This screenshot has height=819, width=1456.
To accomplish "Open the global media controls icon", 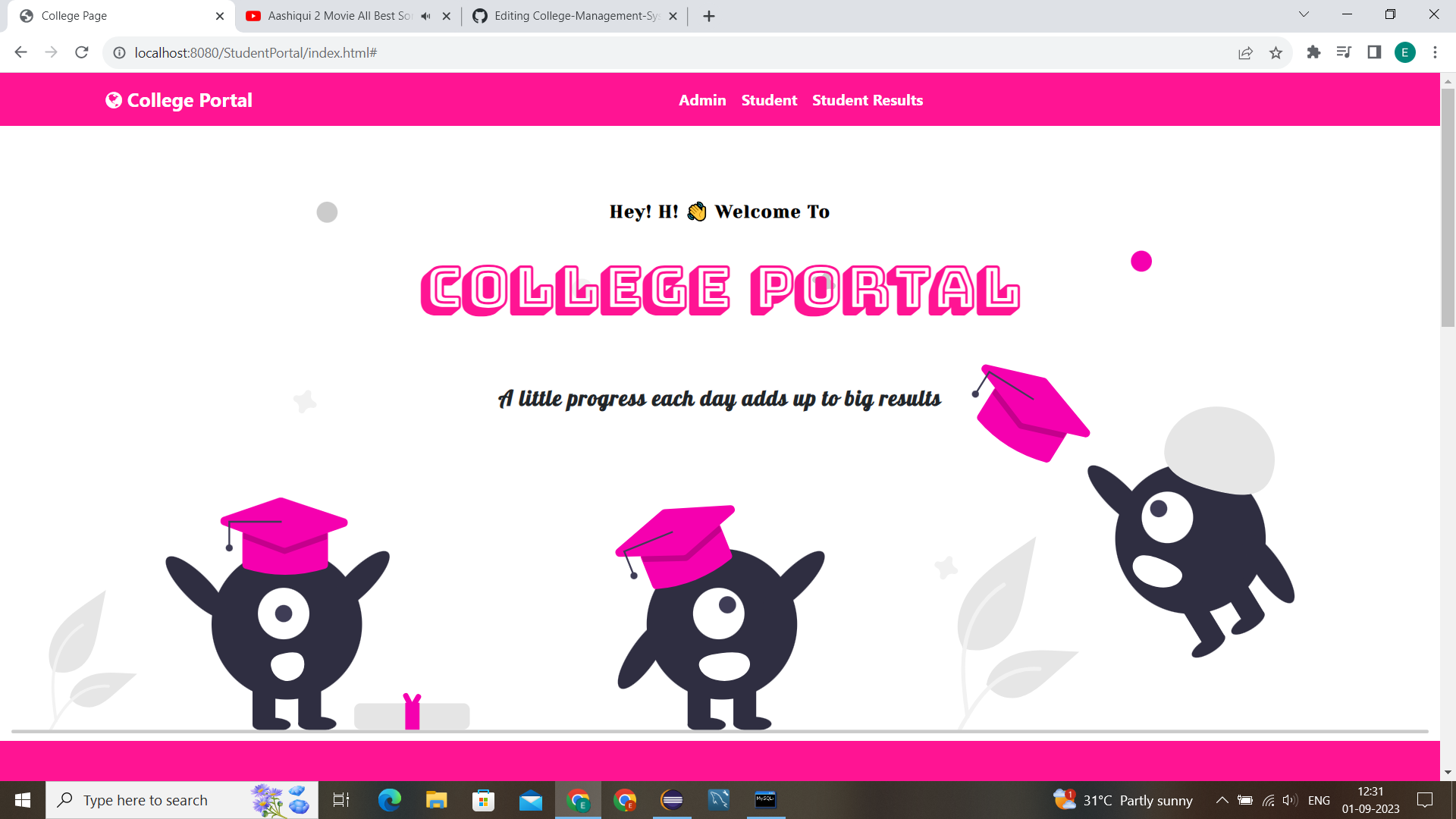I will point(1344,52).
